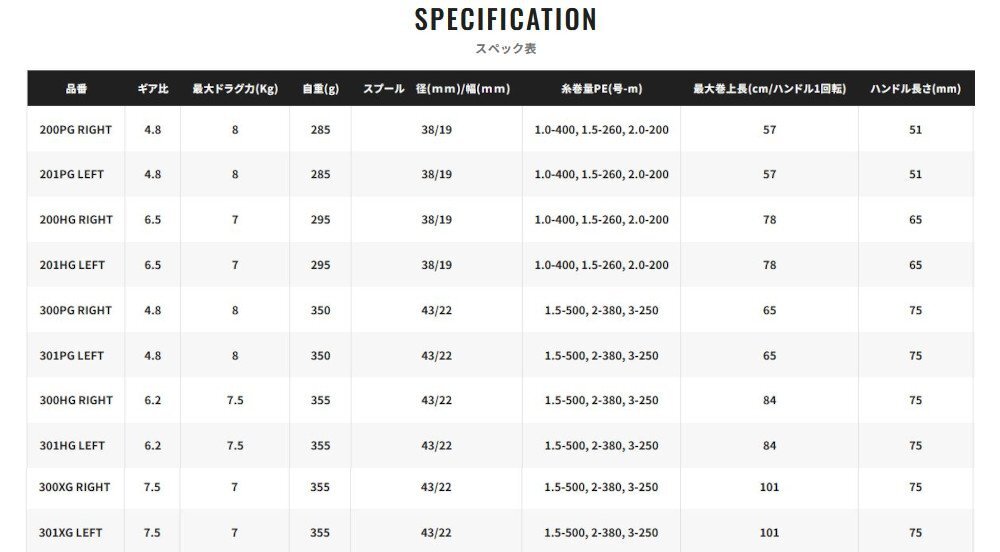Screen dimensions: 1000x552
Task: Select the 最大巻上長 column header
Action: (x=769, y=89)
